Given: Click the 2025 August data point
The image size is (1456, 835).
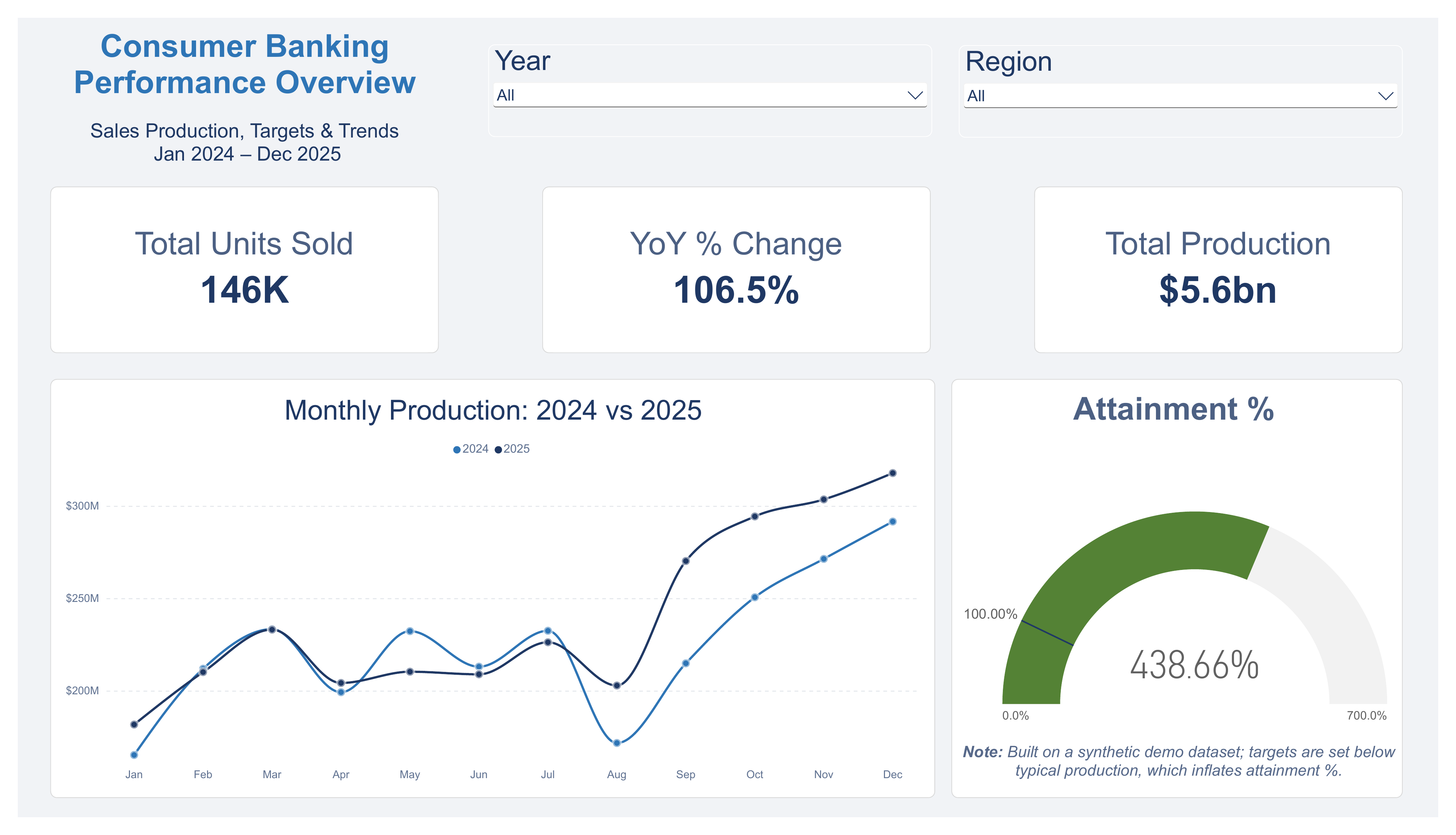Looking at the screenshot, I should tap(617, 686).
